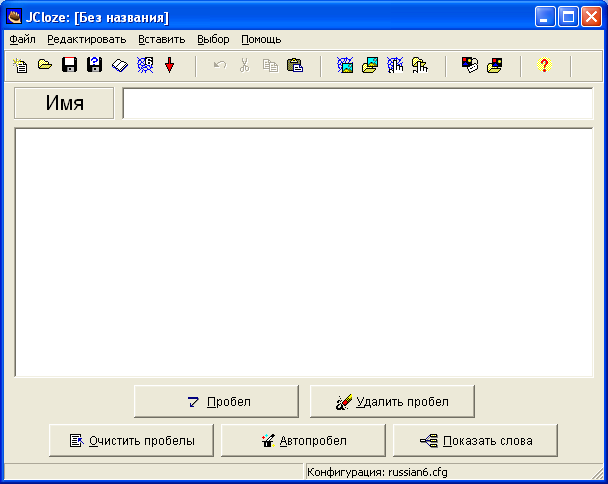Click the greyed Cut scissors icon
The width and height of the screenshot is (608, 484).
click(245, 65)
